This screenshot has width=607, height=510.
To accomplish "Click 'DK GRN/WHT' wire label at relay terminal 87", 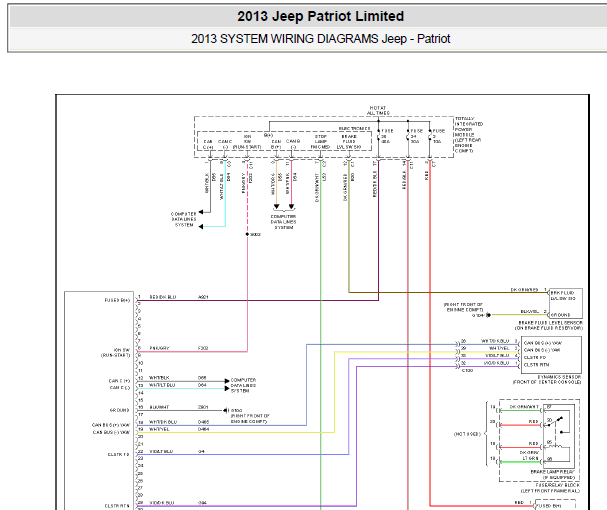I will click(x=525, y=407).
